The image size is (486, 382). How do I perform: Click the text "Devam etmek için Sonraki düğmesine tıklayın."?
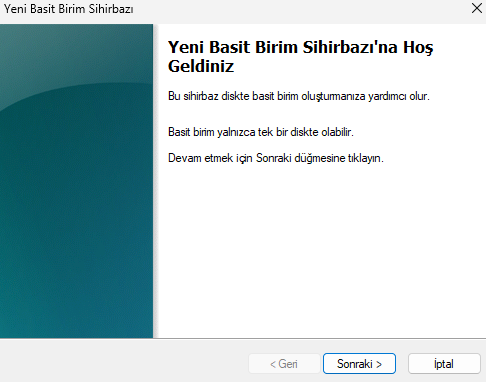tap(276, 158)
